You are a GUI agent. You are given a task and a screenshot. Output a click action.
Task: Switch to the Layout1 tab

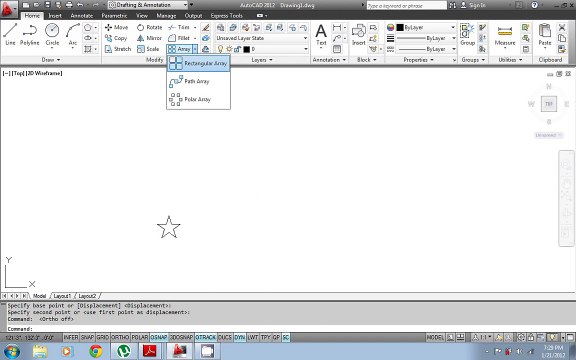tap(62, 296)
